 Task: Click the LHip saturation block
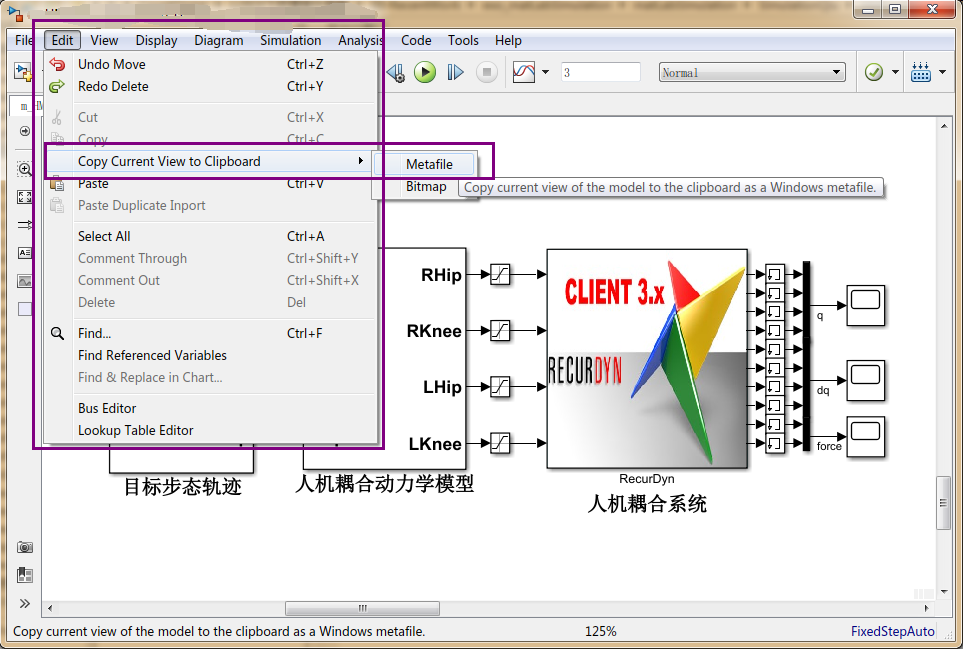(500, 387)
